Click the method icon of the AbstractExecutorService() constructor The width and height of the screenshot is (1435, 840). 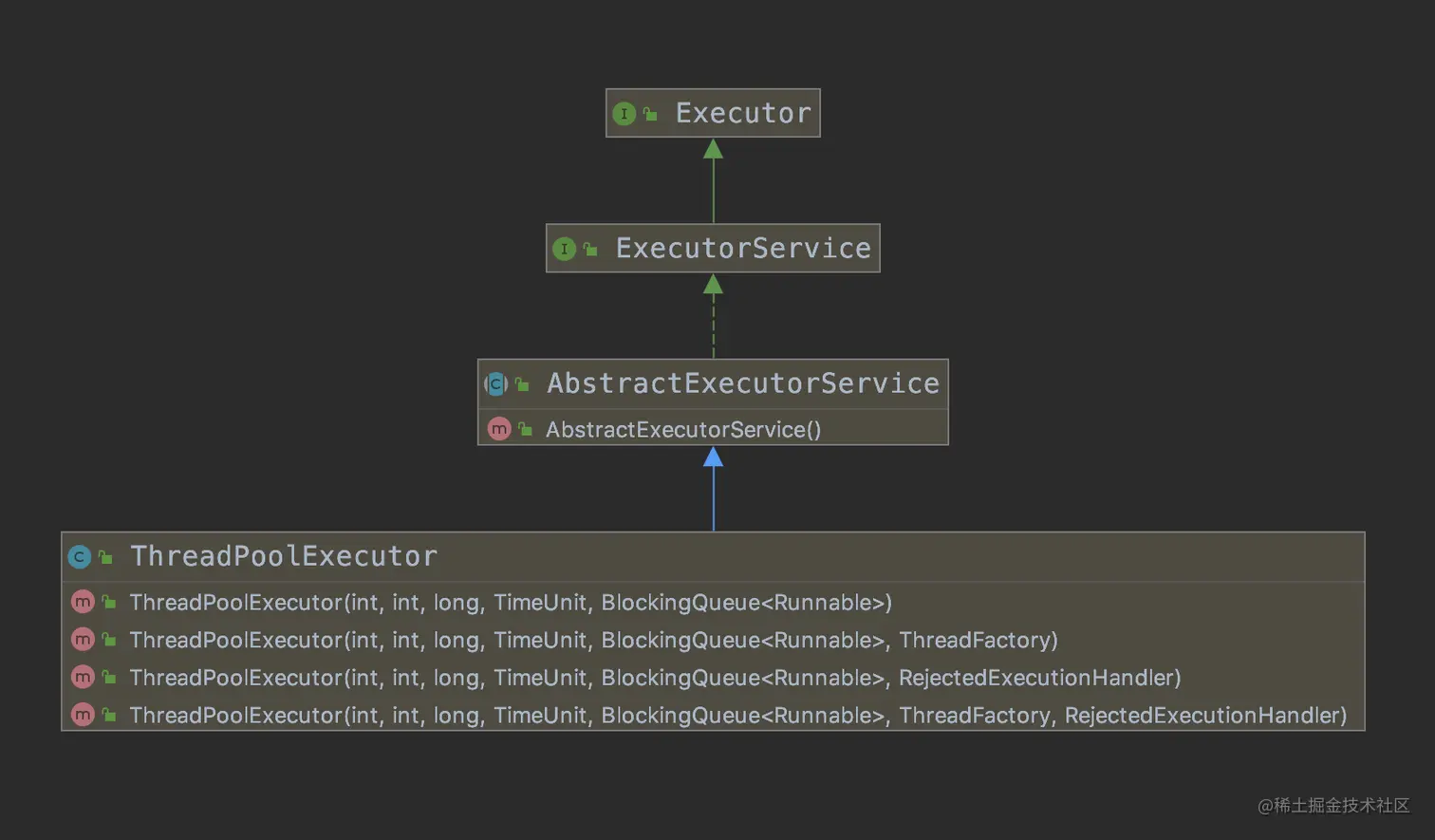[499, 429]
